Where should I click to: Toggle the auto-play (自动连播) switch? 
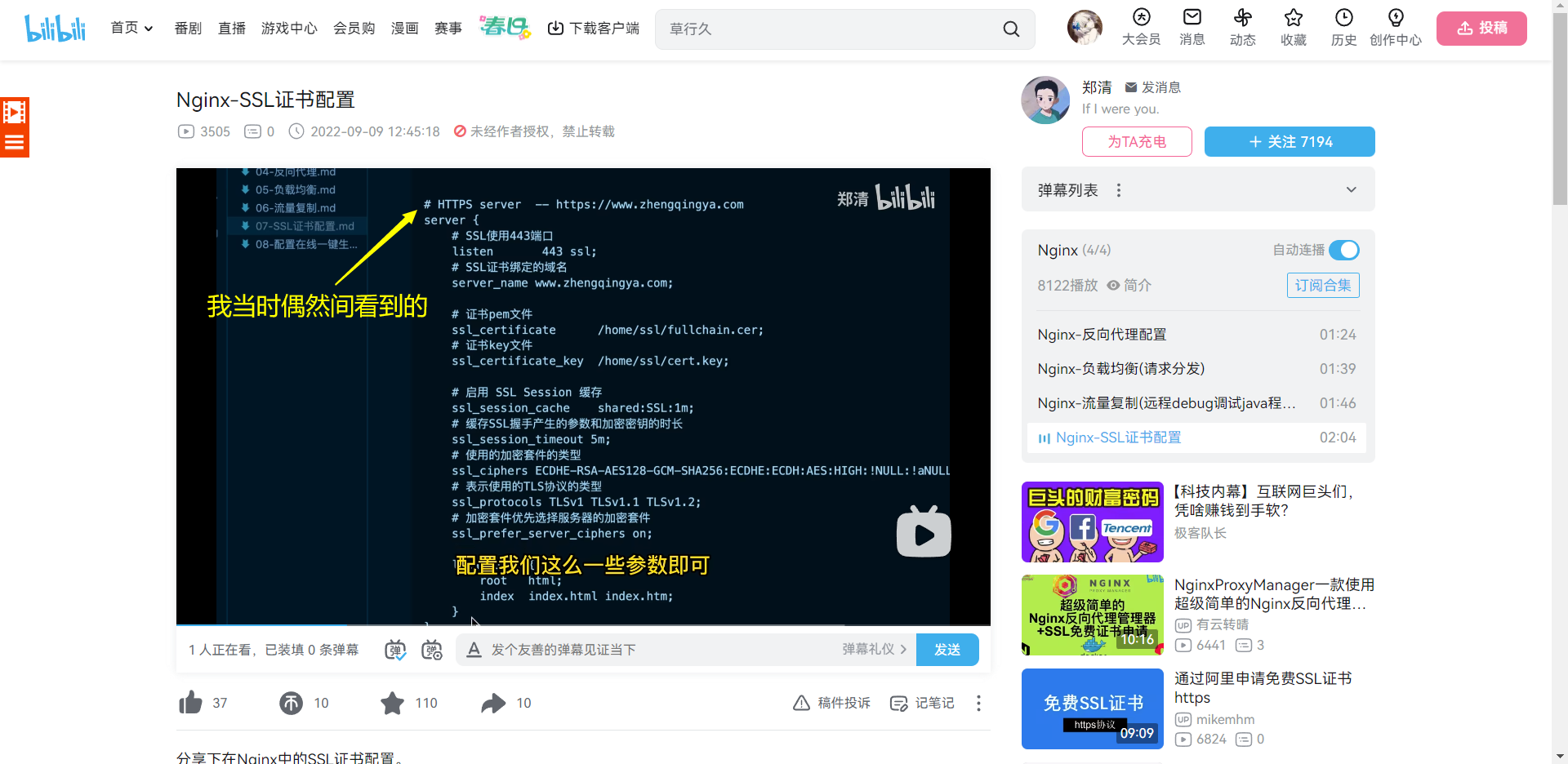[x=1343, y=250]
